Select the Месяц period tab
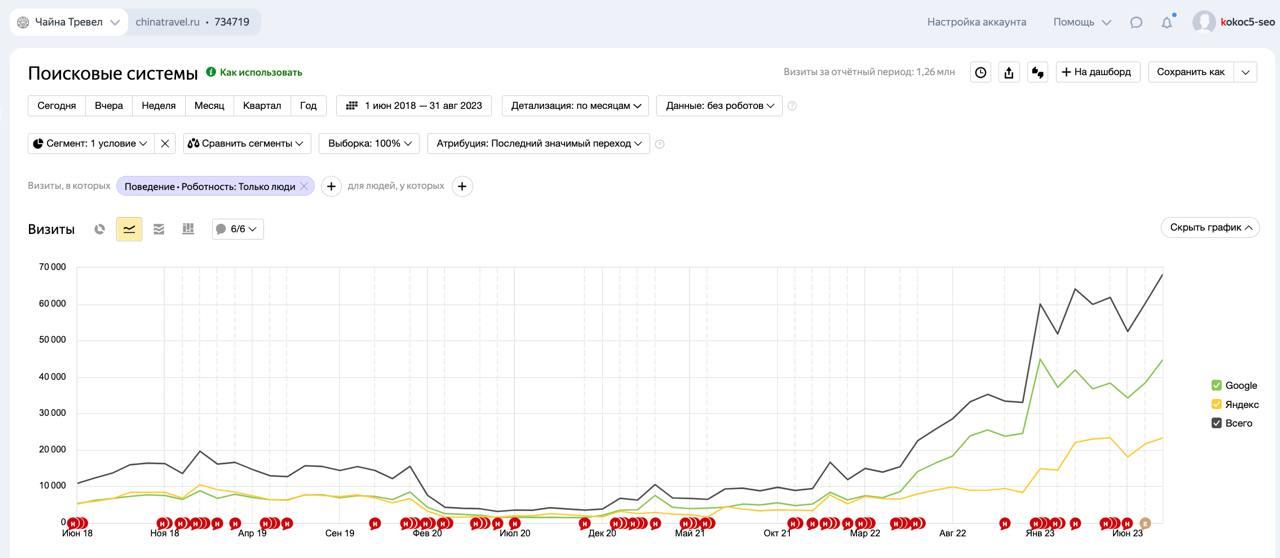Screen dimensions: 1280x558 [x=209, y=105]
